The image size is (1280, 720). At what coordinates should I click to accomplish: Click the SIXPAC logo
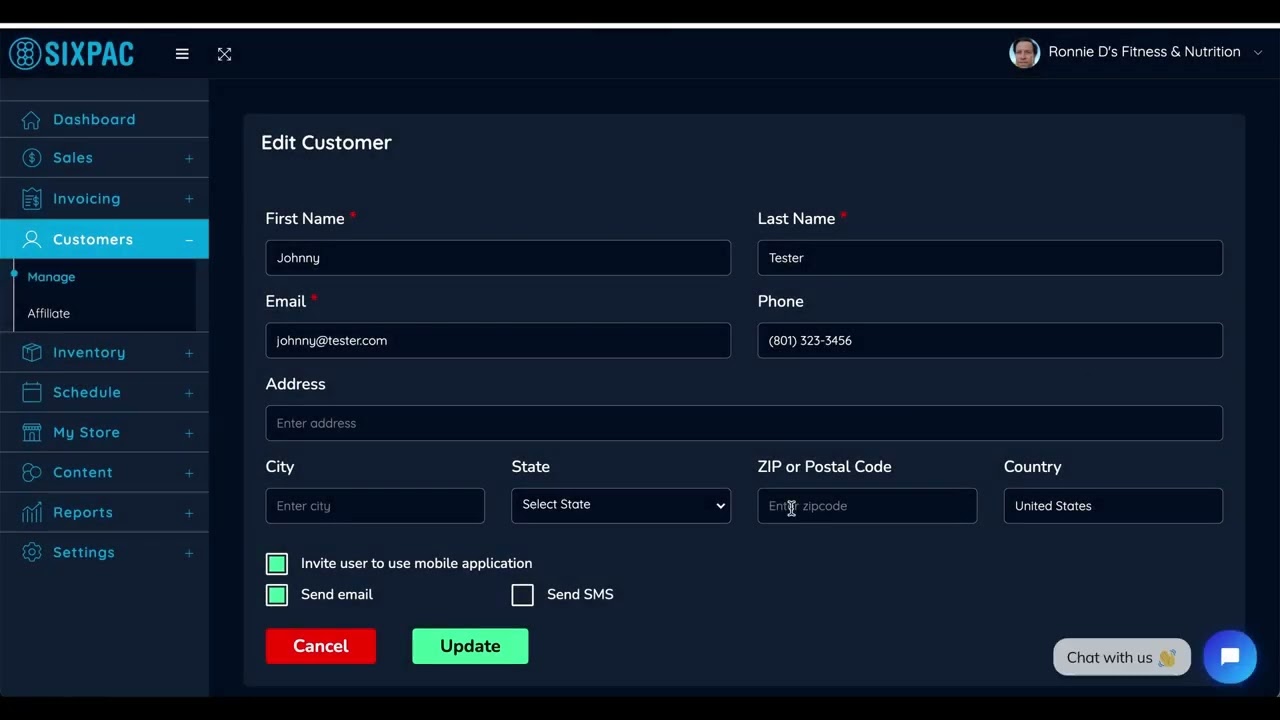[71, 53]
